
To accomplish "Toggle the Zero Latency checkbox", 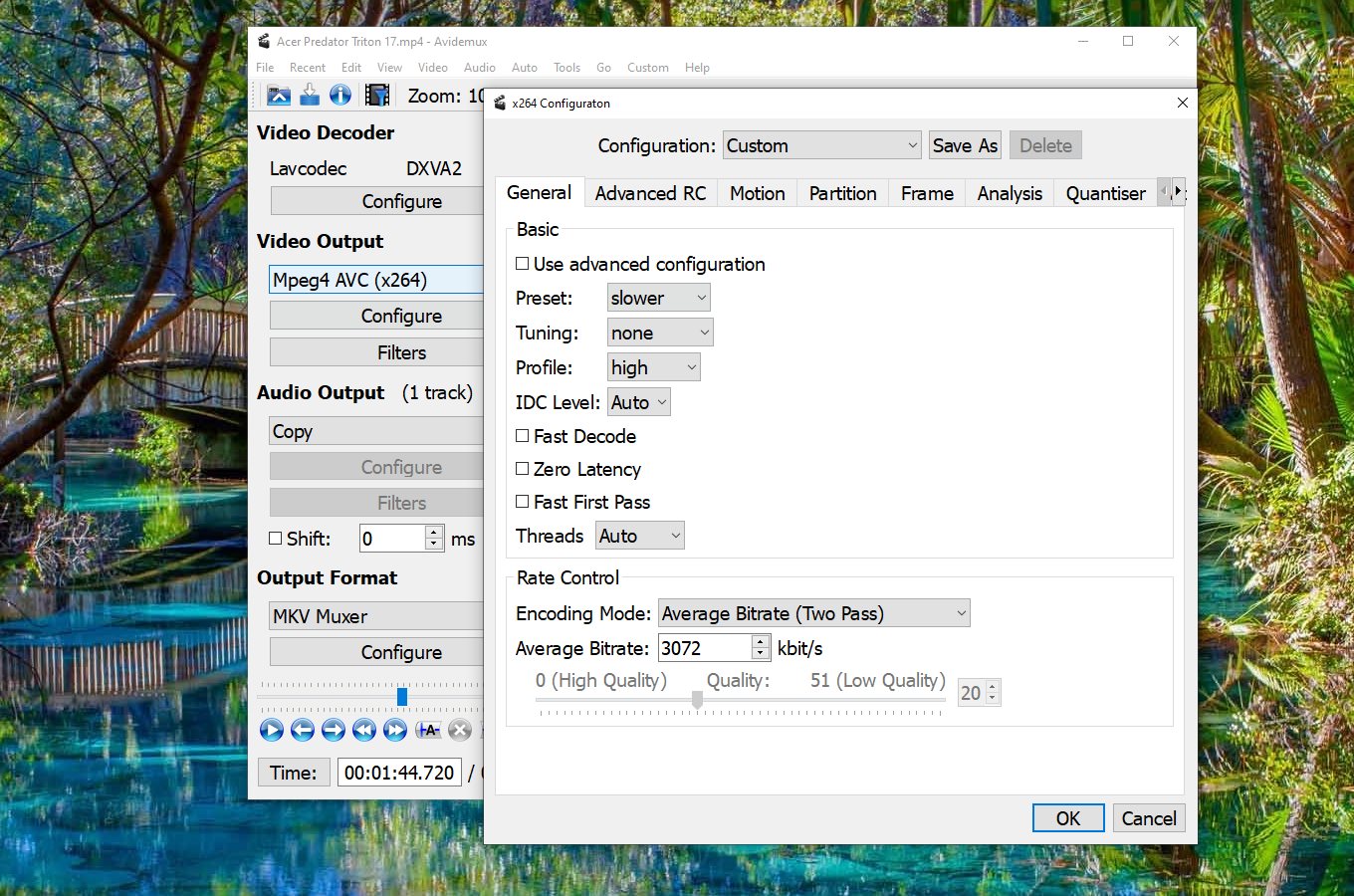I will tap(523, 469).
